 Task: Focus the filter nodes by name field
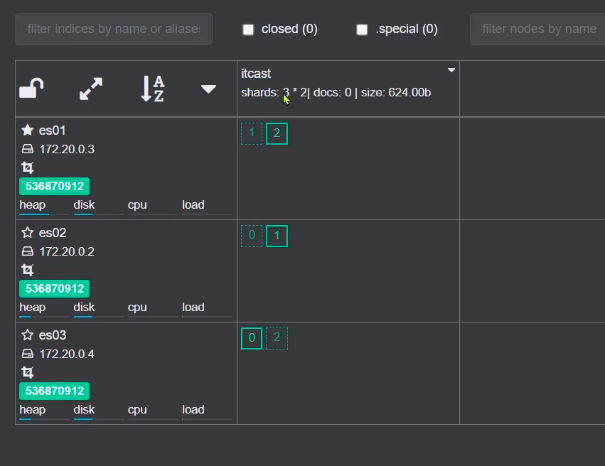pyautogui.click(x=539, y=29)
